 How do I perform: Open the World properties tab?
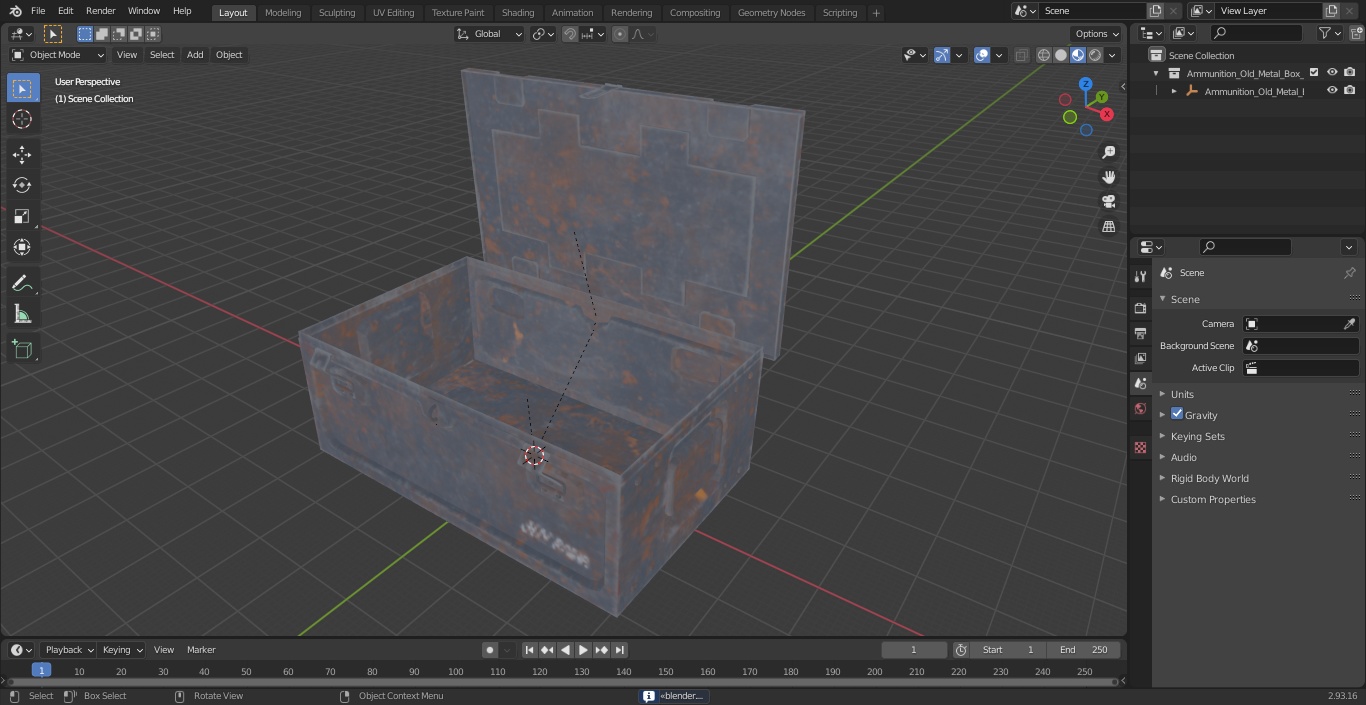point(1140,408)
